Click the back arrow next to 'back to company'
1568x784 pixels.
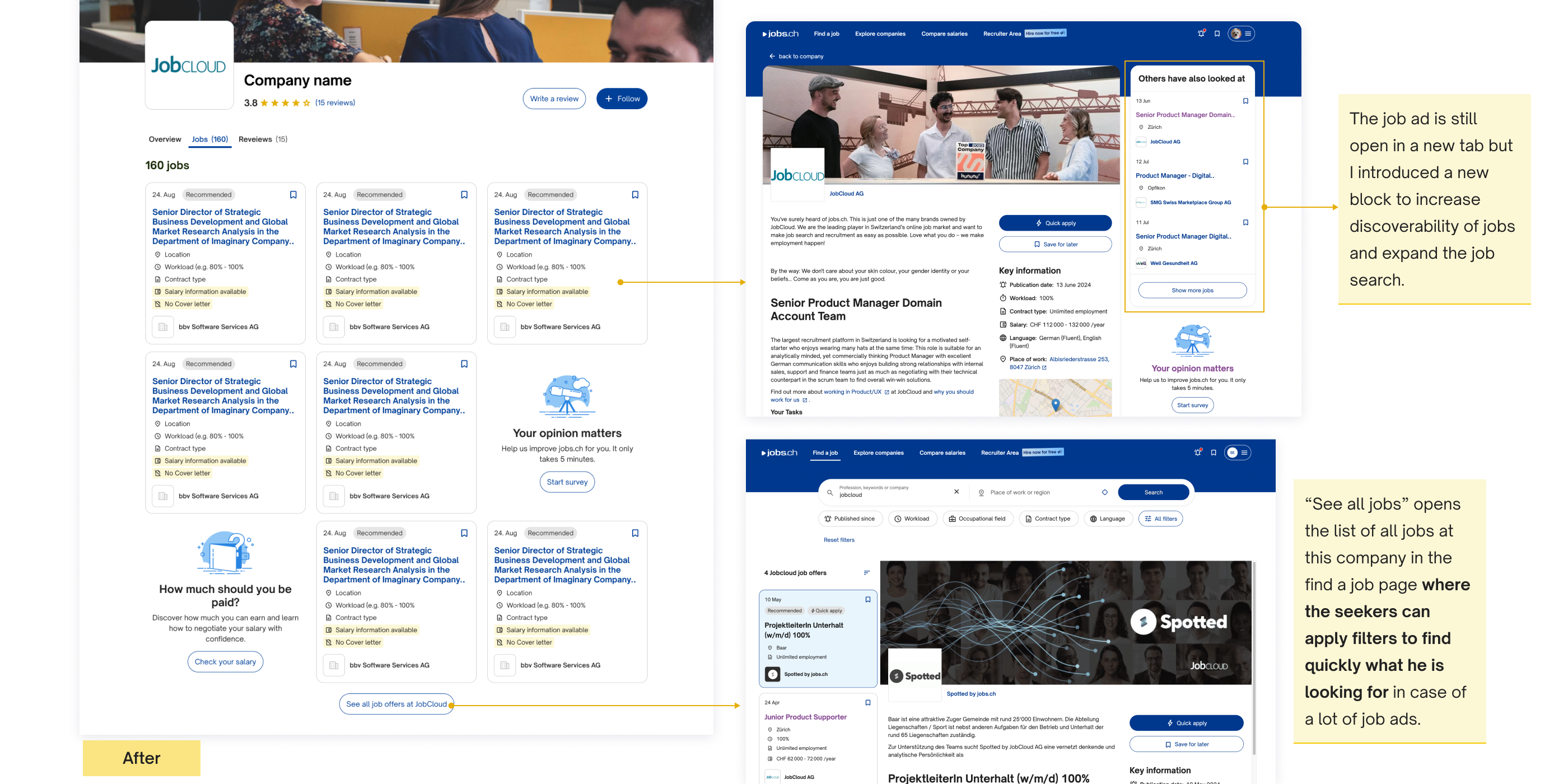coord(772,57)
